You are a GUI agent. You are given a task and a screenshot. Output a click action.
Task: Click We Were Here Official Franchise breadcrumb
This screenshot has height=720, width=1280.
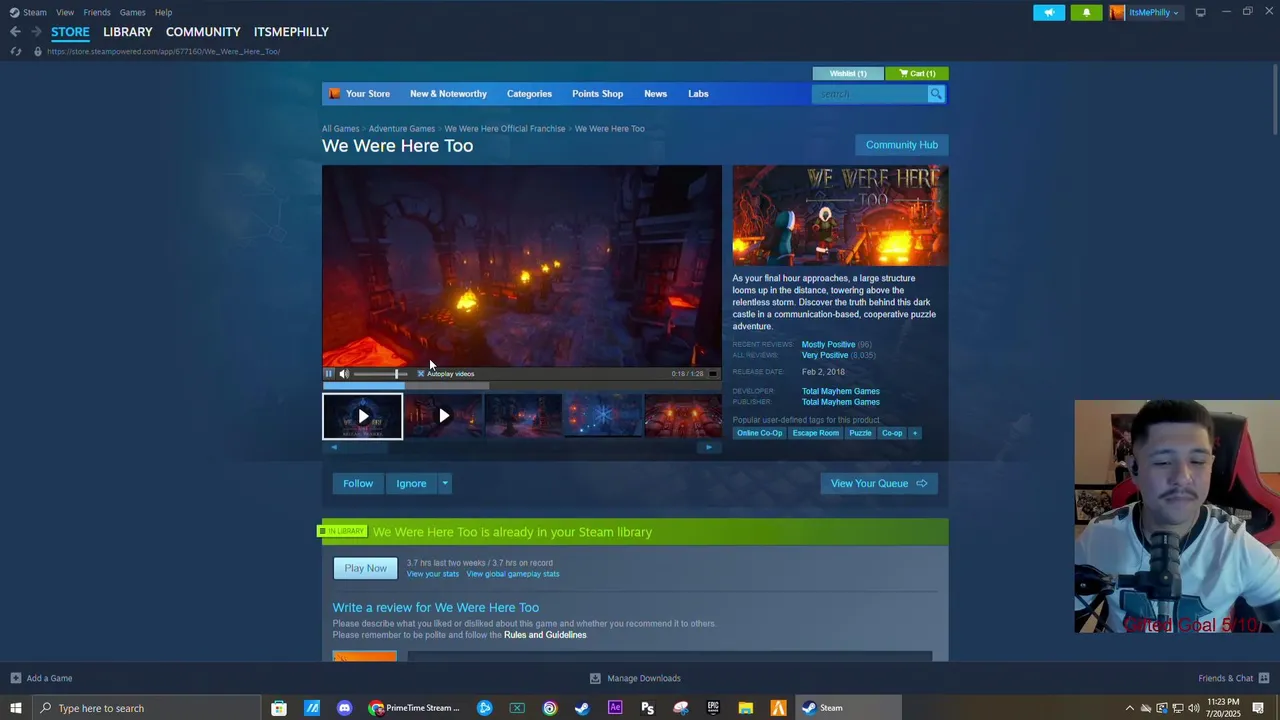[x=505, y=129]
